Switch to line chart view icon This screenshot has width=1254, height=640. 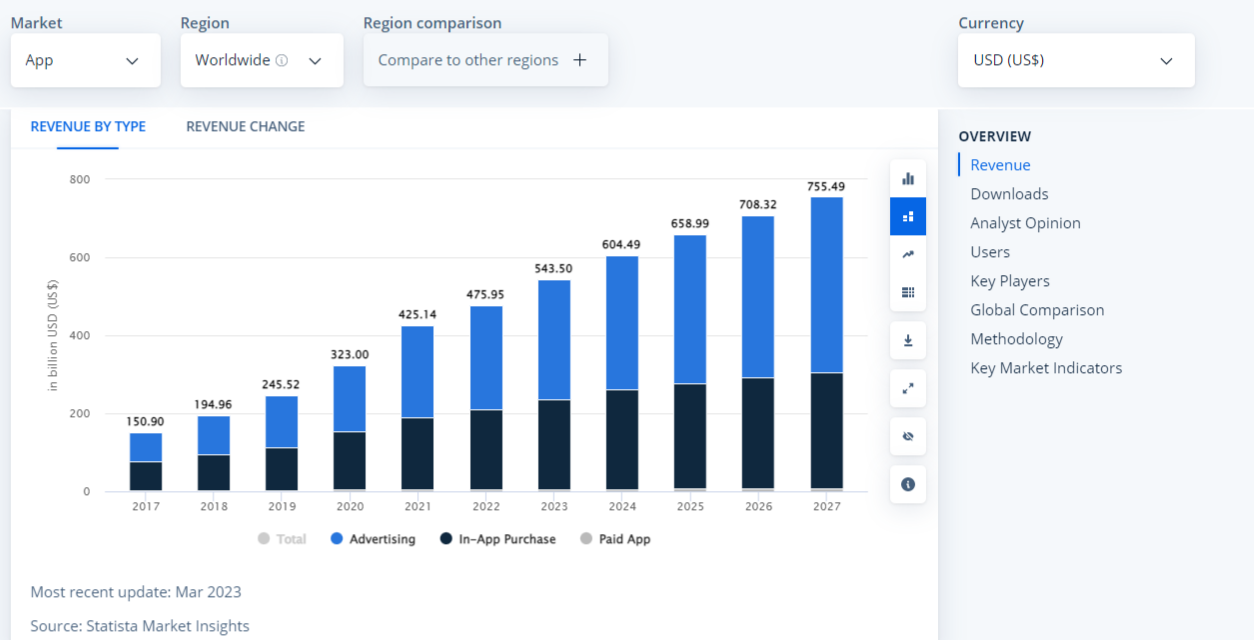pos(908,254)
